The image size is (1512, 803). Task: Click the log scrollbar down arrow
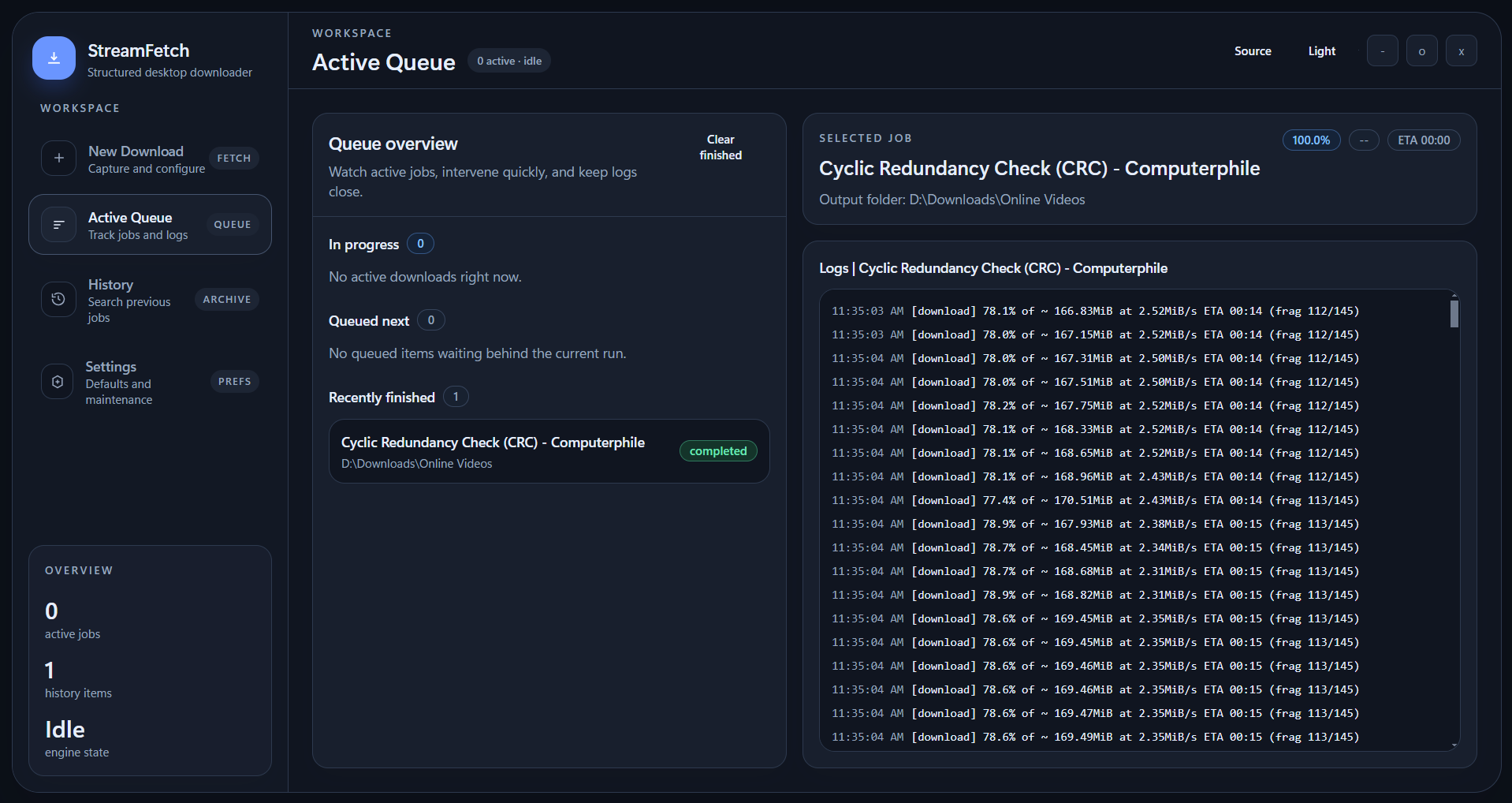click(x=1454, y=745)
